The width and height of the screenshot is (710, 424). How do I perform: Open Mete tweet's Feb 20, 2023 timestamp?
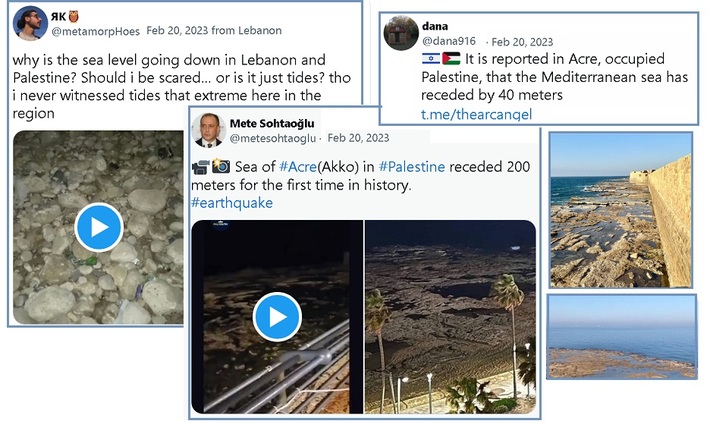pyautogui.click(x=358, y=138)
